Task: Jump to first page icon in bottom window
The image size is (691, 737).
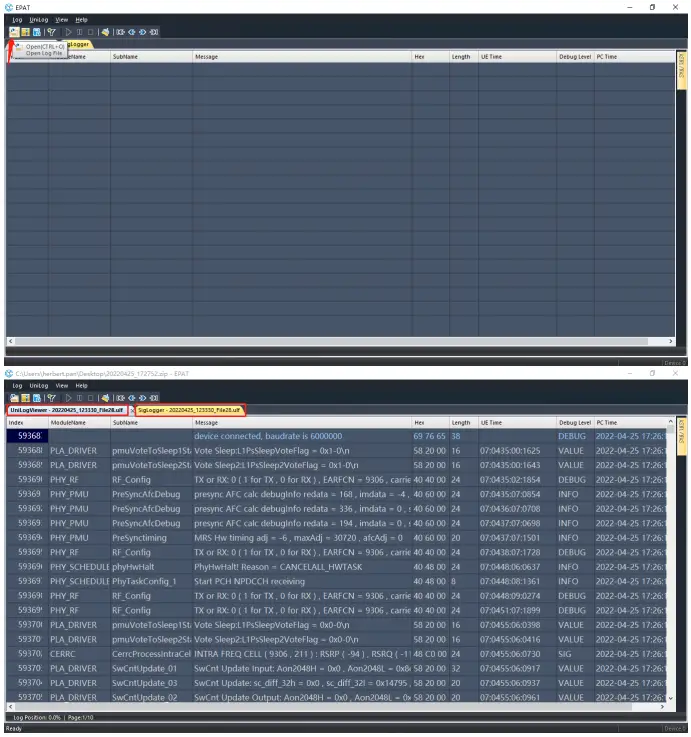Action: coord(121,398)
